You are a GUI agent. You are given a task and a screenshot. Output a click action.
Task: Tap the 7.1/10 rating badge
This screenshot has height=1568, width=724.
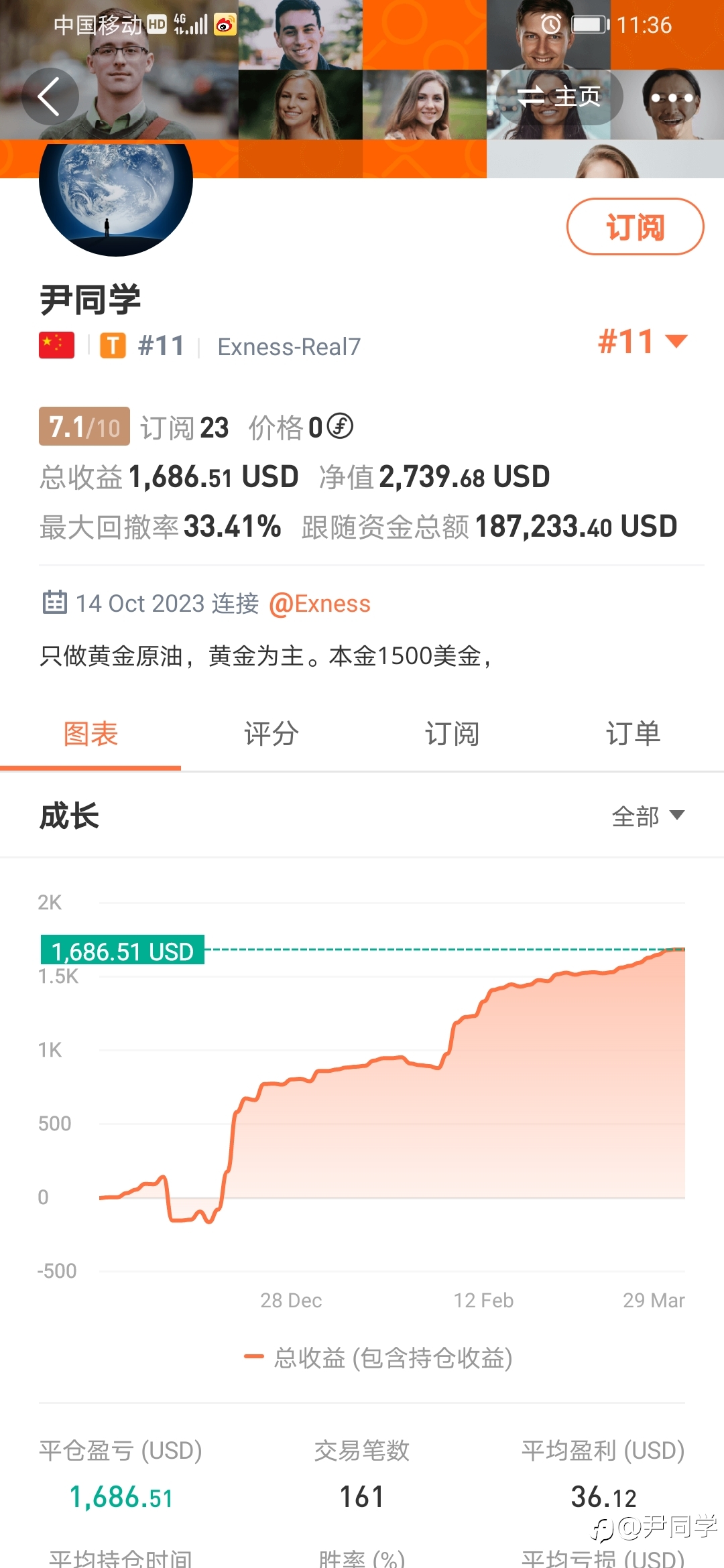coord(84,427)
